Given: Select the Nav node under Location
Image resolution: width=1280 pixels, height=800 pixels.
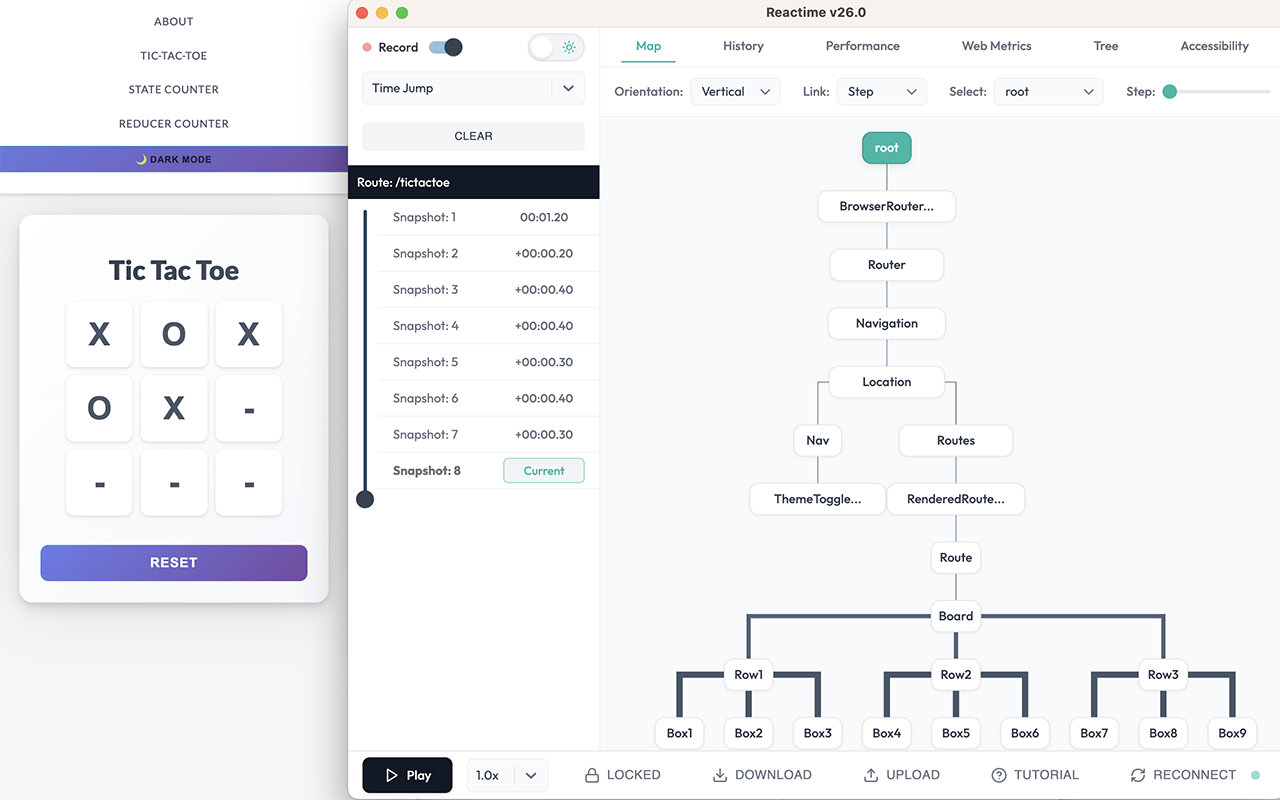Looking at the screenshot, I should tap(818, 441).
